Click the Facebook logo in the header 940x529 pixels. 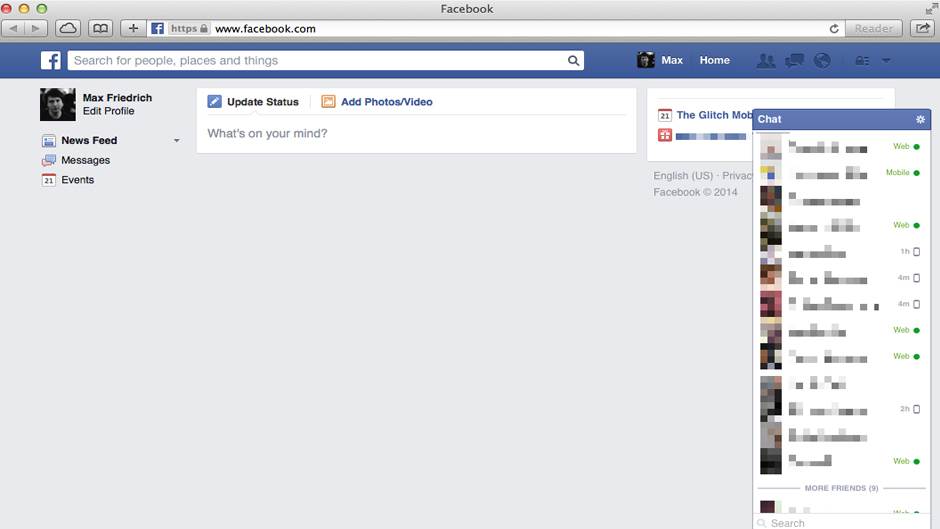(x=51, y=61)
